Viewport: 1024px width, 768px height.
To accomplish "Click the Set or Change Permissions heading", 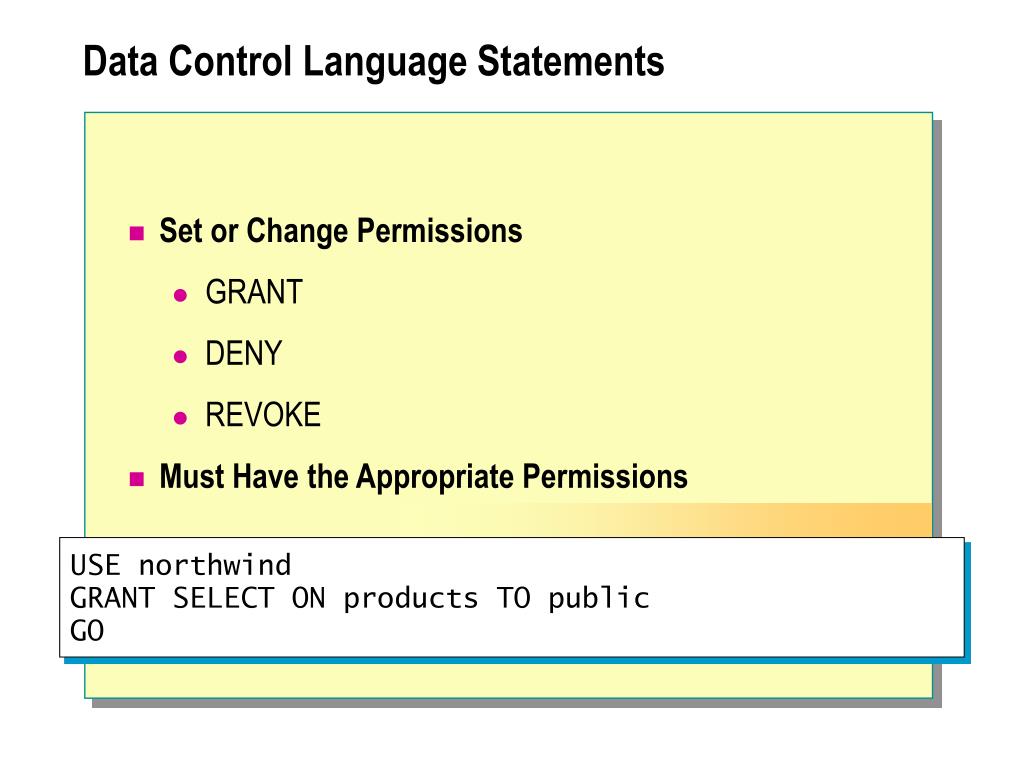I will (x=341, y=231).
